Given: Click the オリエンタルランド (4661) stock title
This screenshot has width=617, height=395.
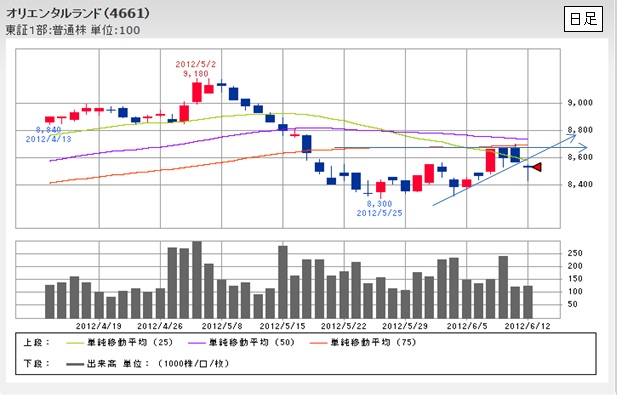Looking at the screenshot, I should [x=78, y=13].
